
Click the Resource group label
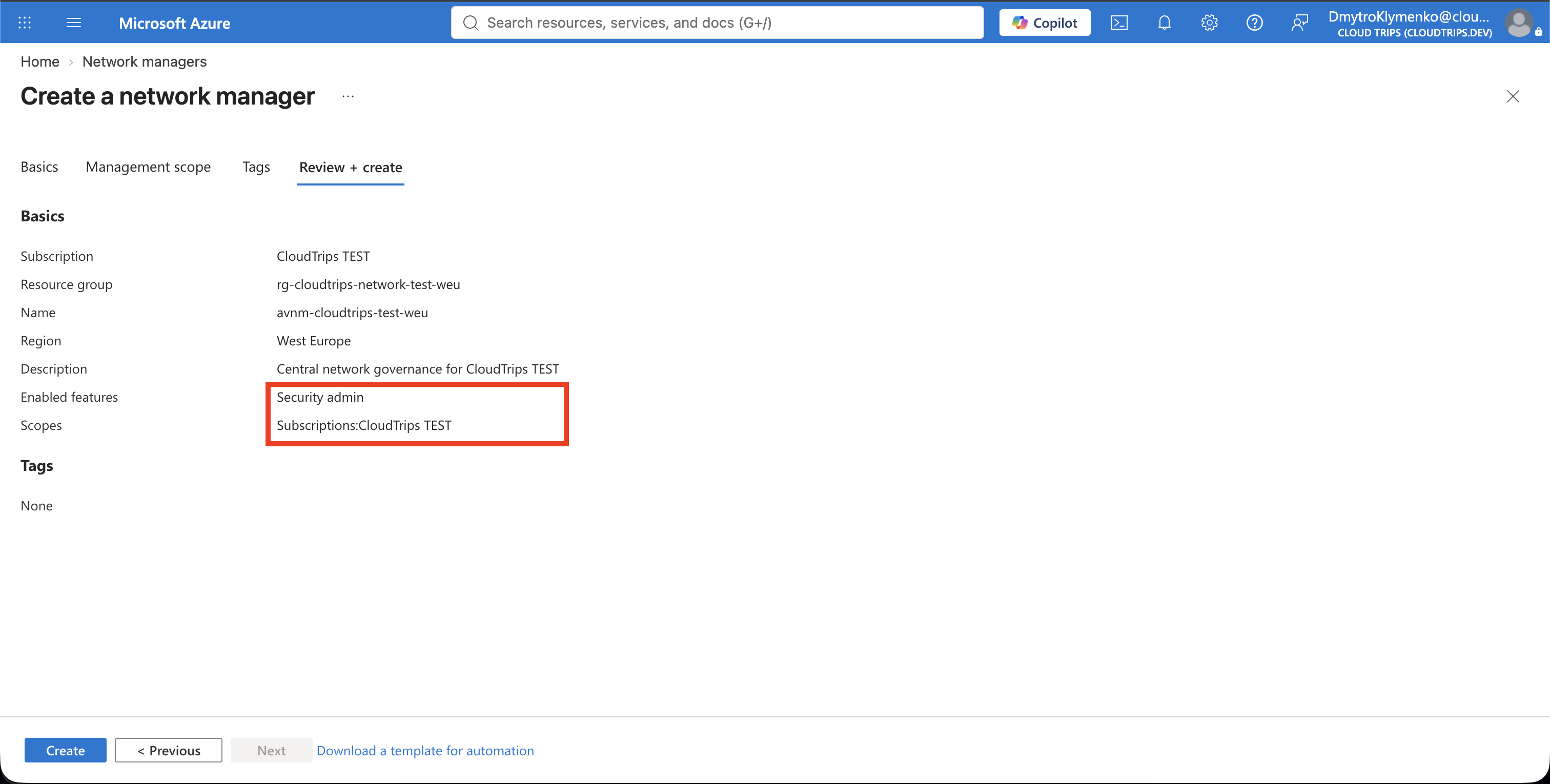[66, 284]
